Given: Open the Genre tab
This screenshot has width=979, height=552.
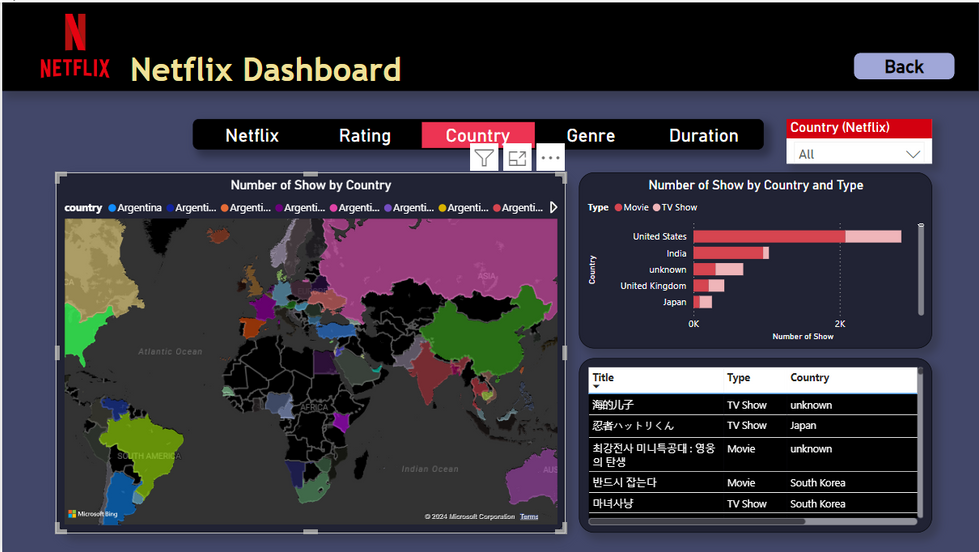Looking at the screenshot, I should point(591,136).
